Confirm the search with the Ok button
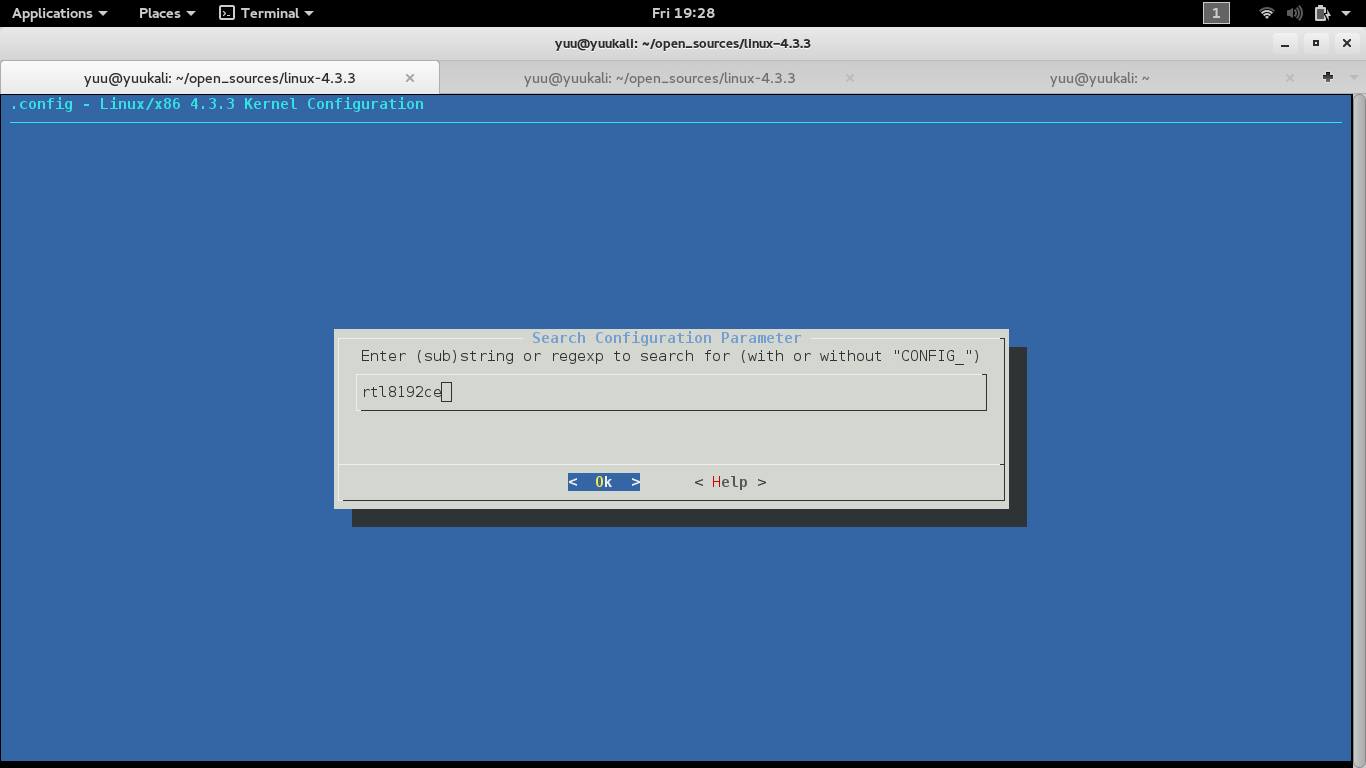 pos(604,482)
